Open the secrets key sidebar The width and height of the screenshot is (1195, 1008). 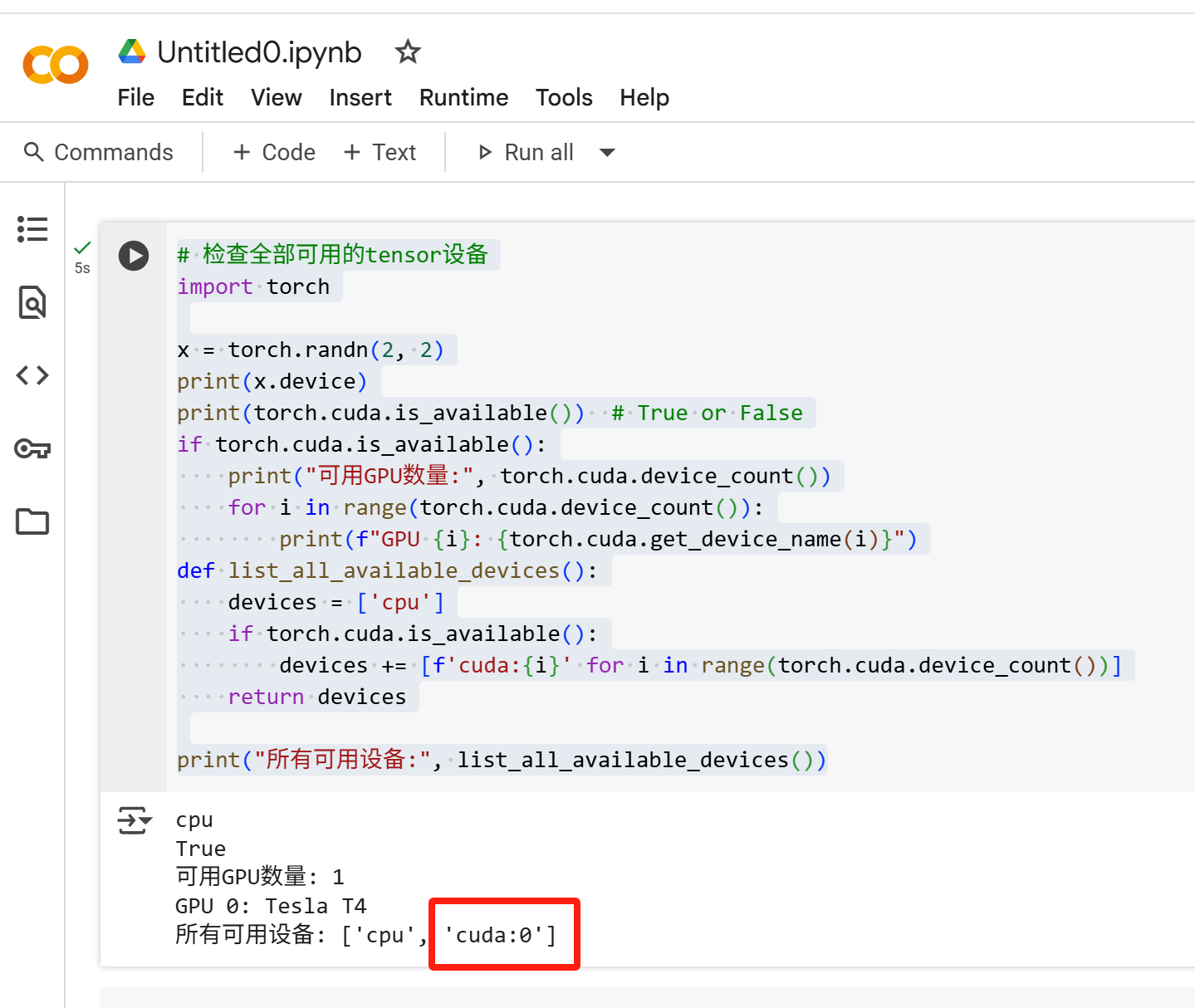click(32, 449)
